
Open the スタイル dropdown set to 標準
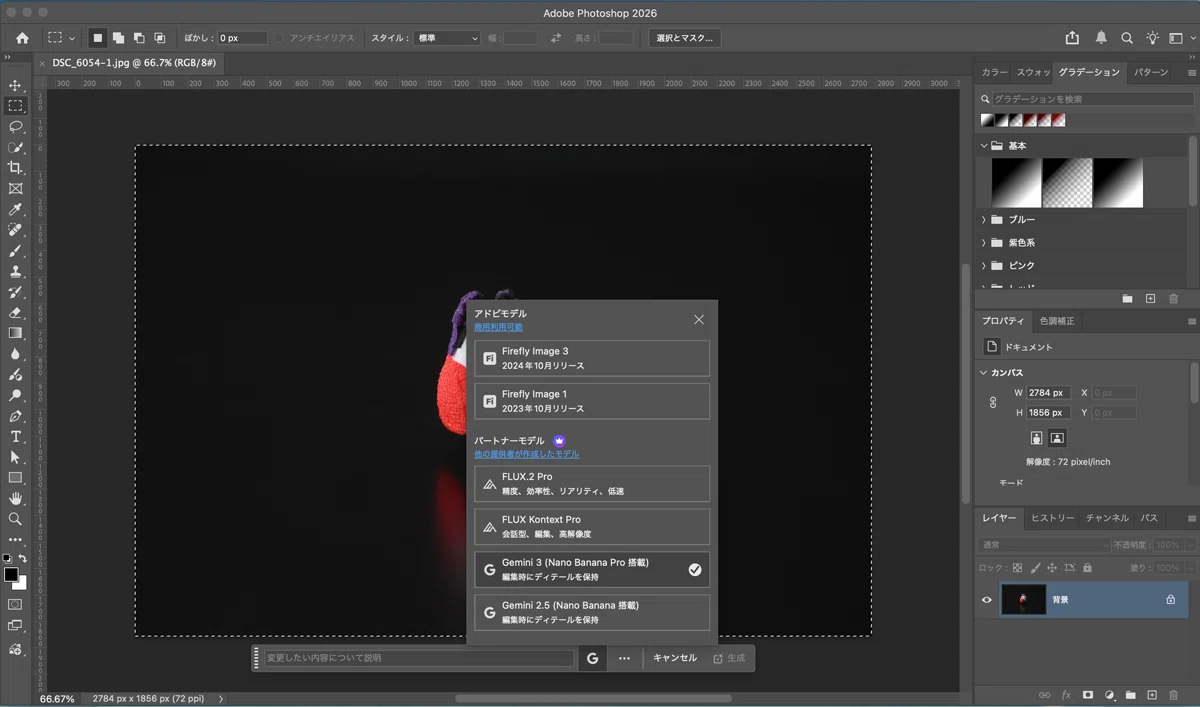[447, 38]
